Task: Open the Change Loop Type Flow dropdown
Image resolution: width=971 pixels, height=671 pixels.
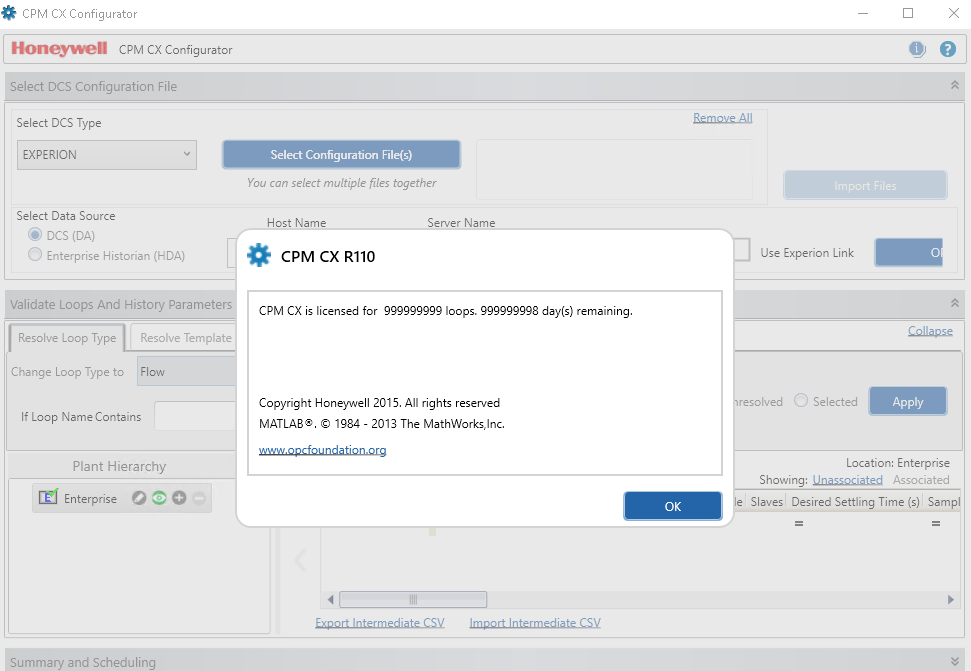Action: pos(186,371)
